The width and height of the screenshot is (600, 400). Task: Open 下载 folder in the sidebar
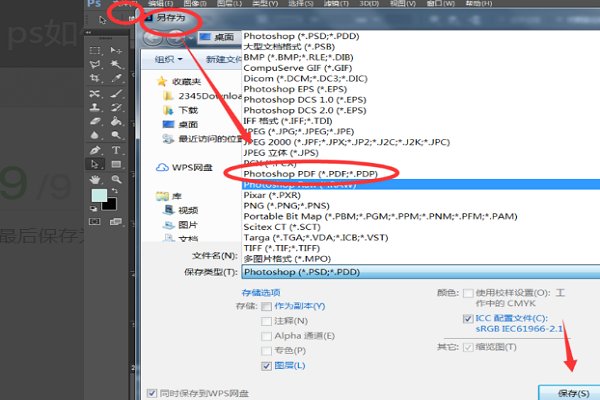coord(189,109)
